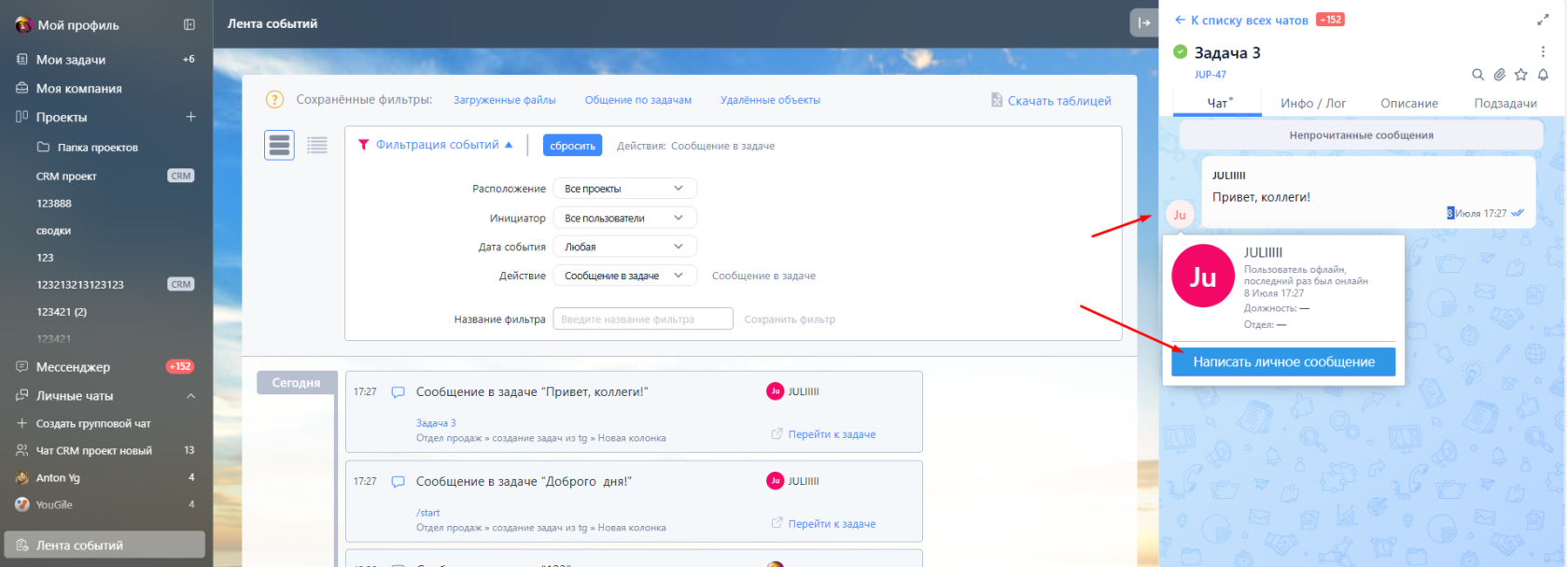Open the Расположение dropdown Все проекты
This screenshot has height=567, width=1568.
point(624,189)
